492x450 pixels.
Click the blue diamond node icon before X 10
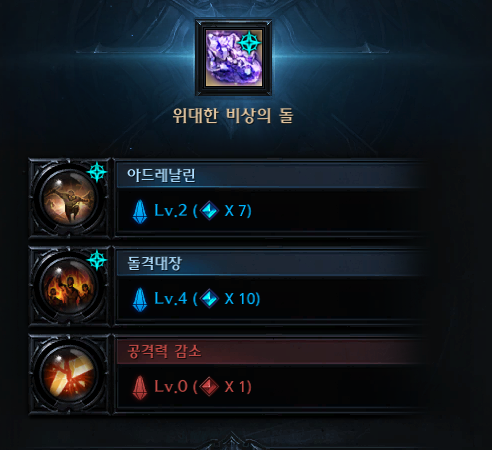tap(209, 298)
